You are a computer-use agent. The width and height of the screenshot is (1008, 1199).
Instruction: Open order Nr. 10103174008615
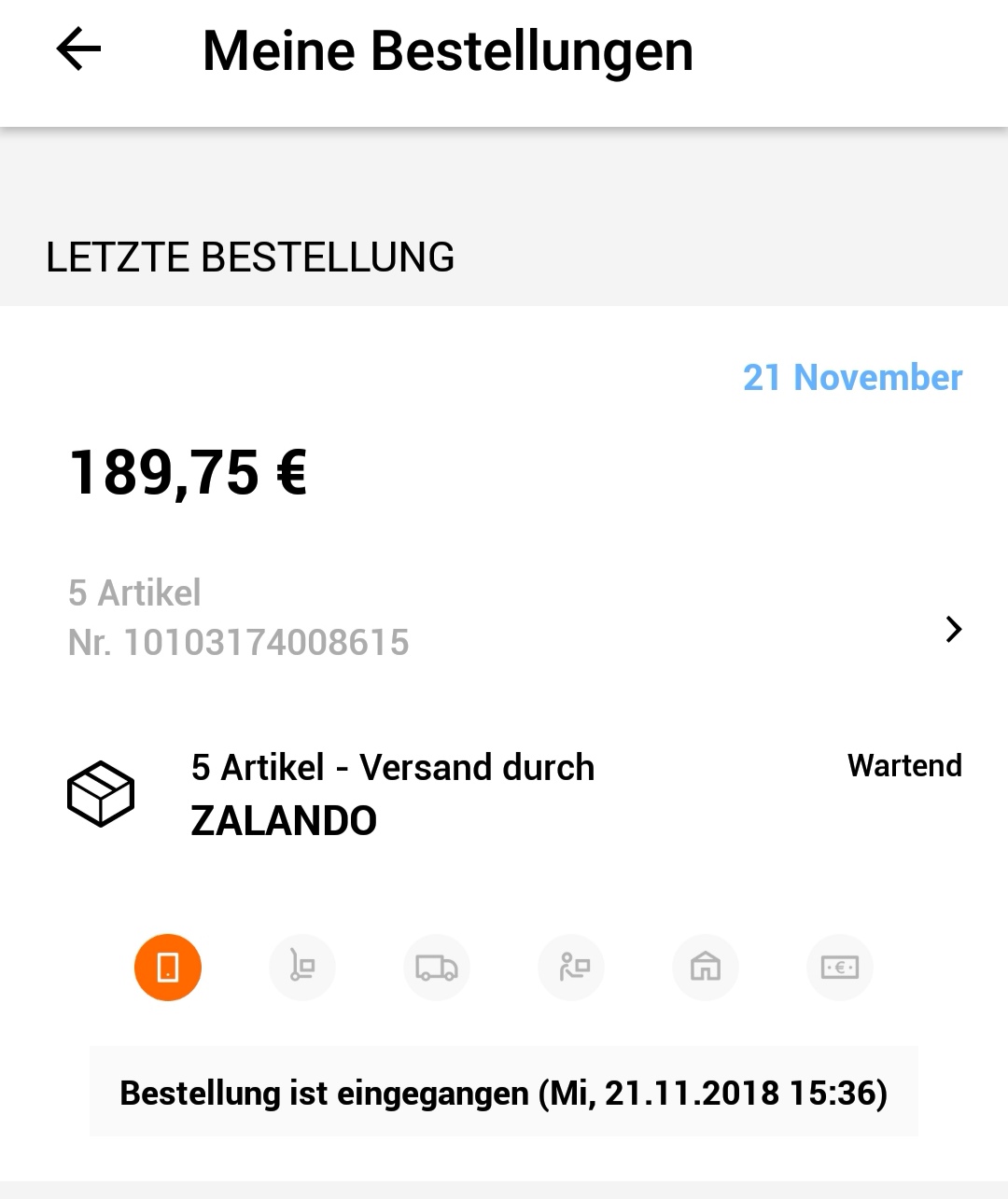pos(239,643)
